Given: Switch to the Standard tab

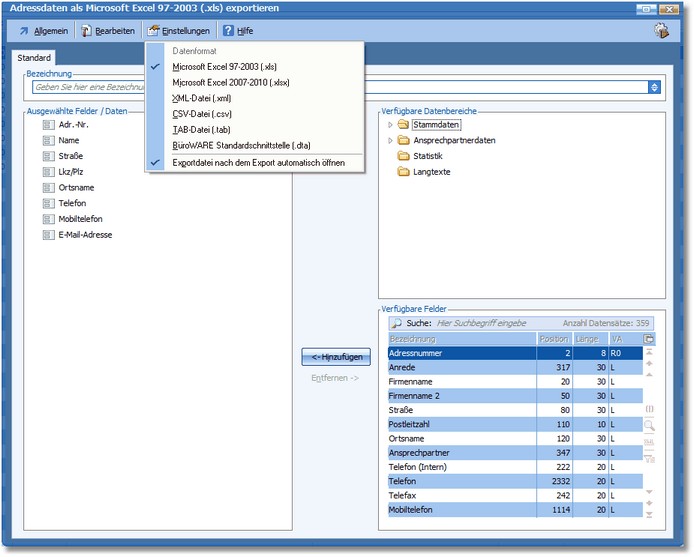Looking at the screenshot, I should (34, 58).
